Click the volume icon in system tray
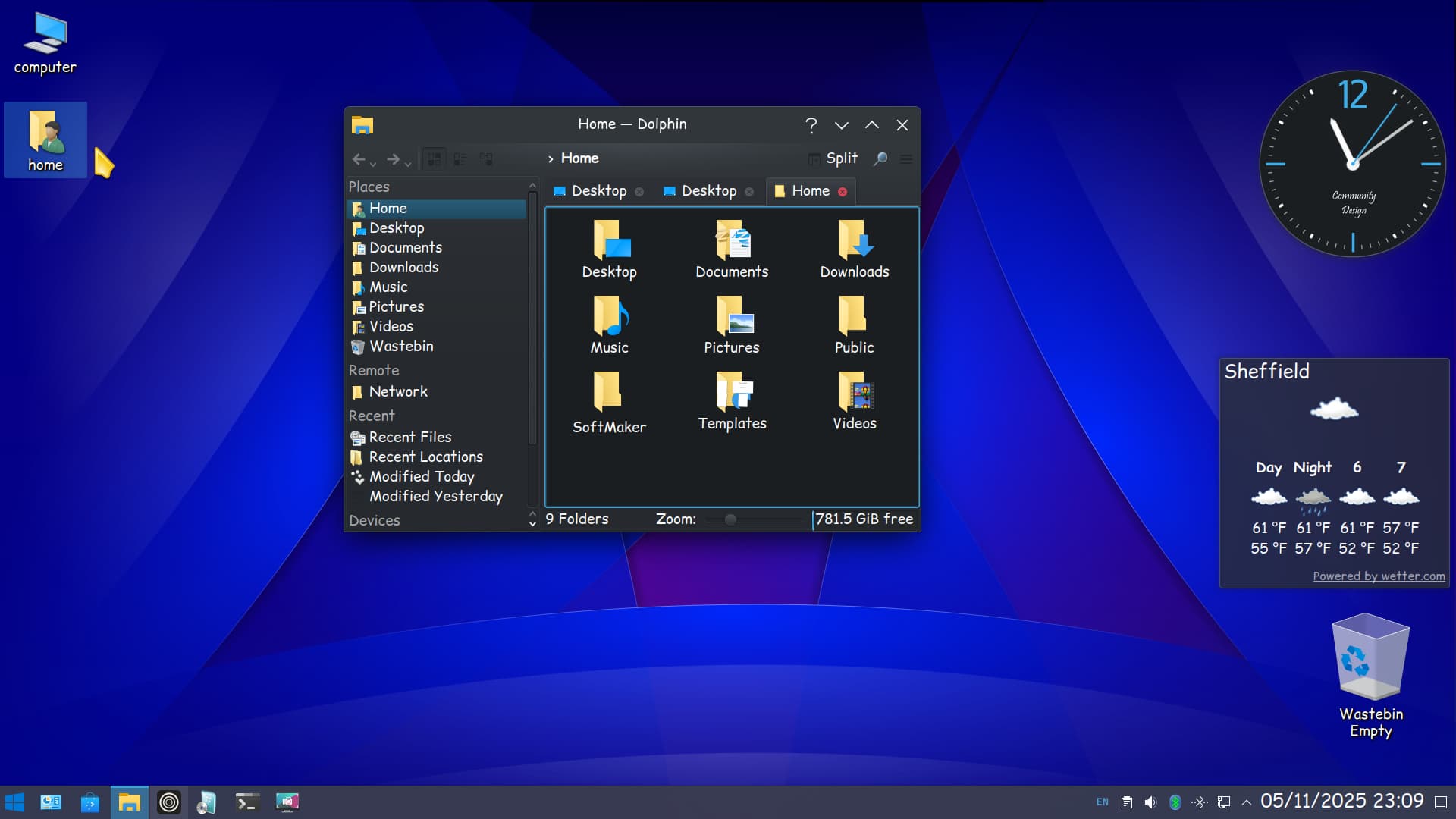Viewport: 1456px width, 819px height. pos(1150,802)
